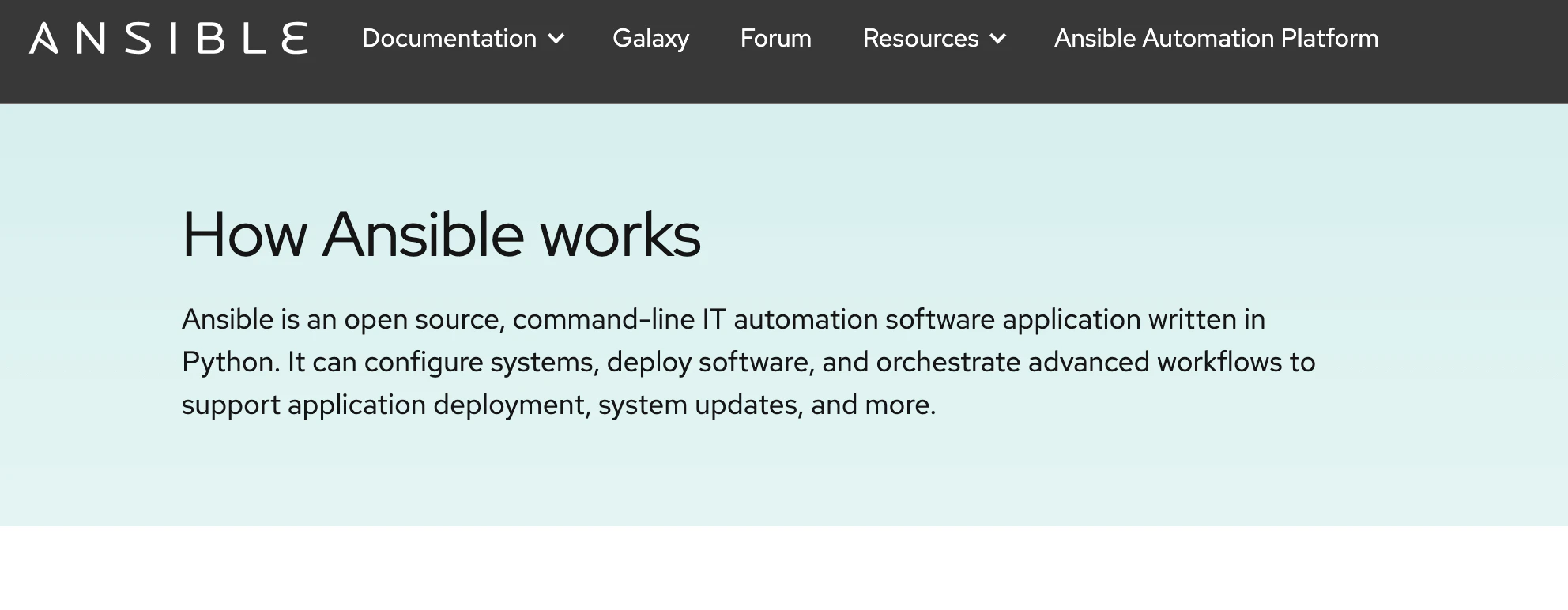Viewport: 1568px width, 610px height.
Task: Click the chevron next to Documentation
Action: (556, 39)
